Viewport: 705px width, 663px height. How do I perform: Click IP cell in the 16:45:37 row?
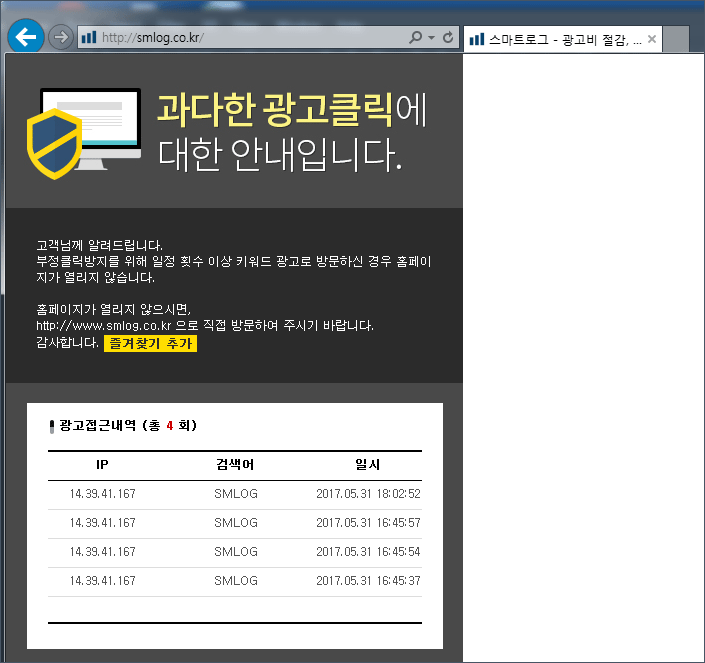click(103, 581)
